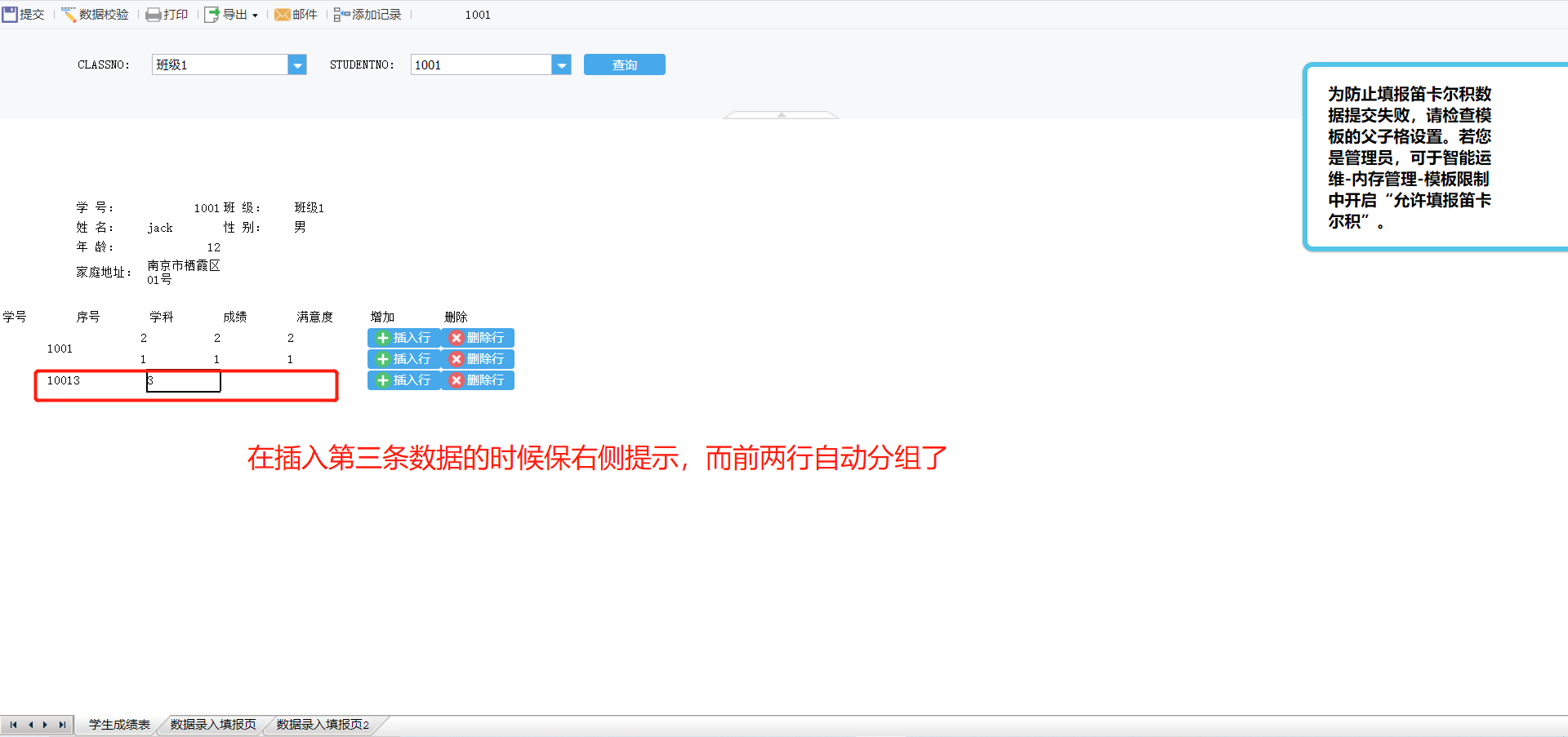
Task: Select the gender value 男
Action: (x=300, y=227)
